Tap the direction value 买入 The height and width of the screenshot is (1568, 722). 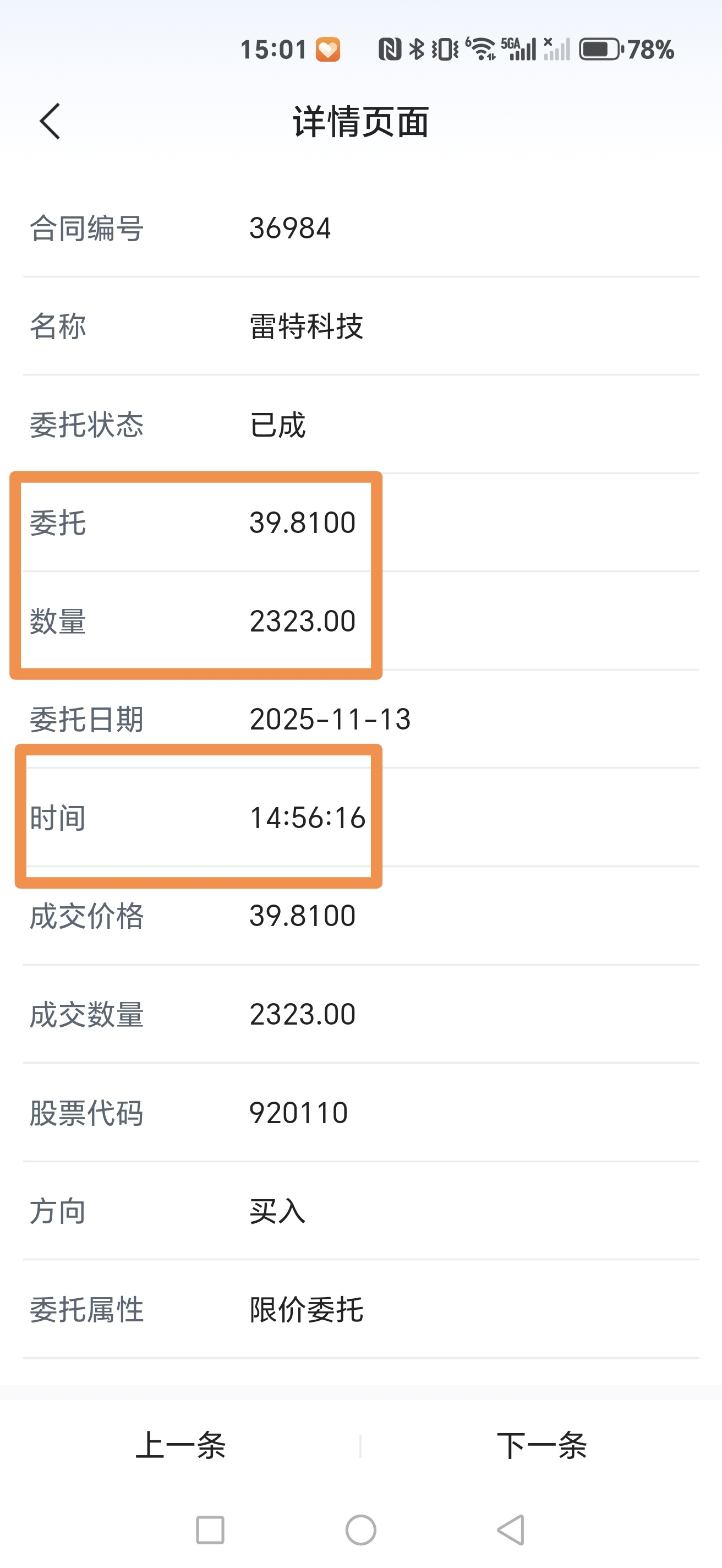(x=278, y=1211)
